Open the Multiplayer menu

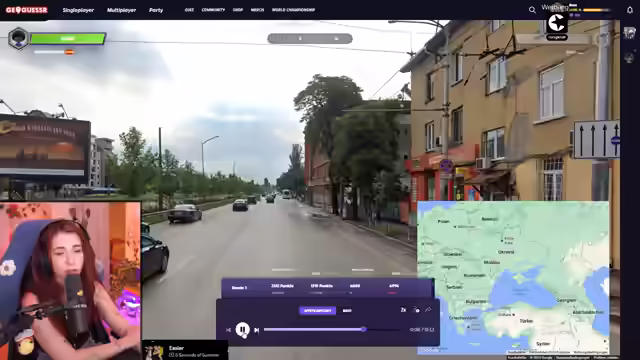pyautogui.click(x=121, y=10)
